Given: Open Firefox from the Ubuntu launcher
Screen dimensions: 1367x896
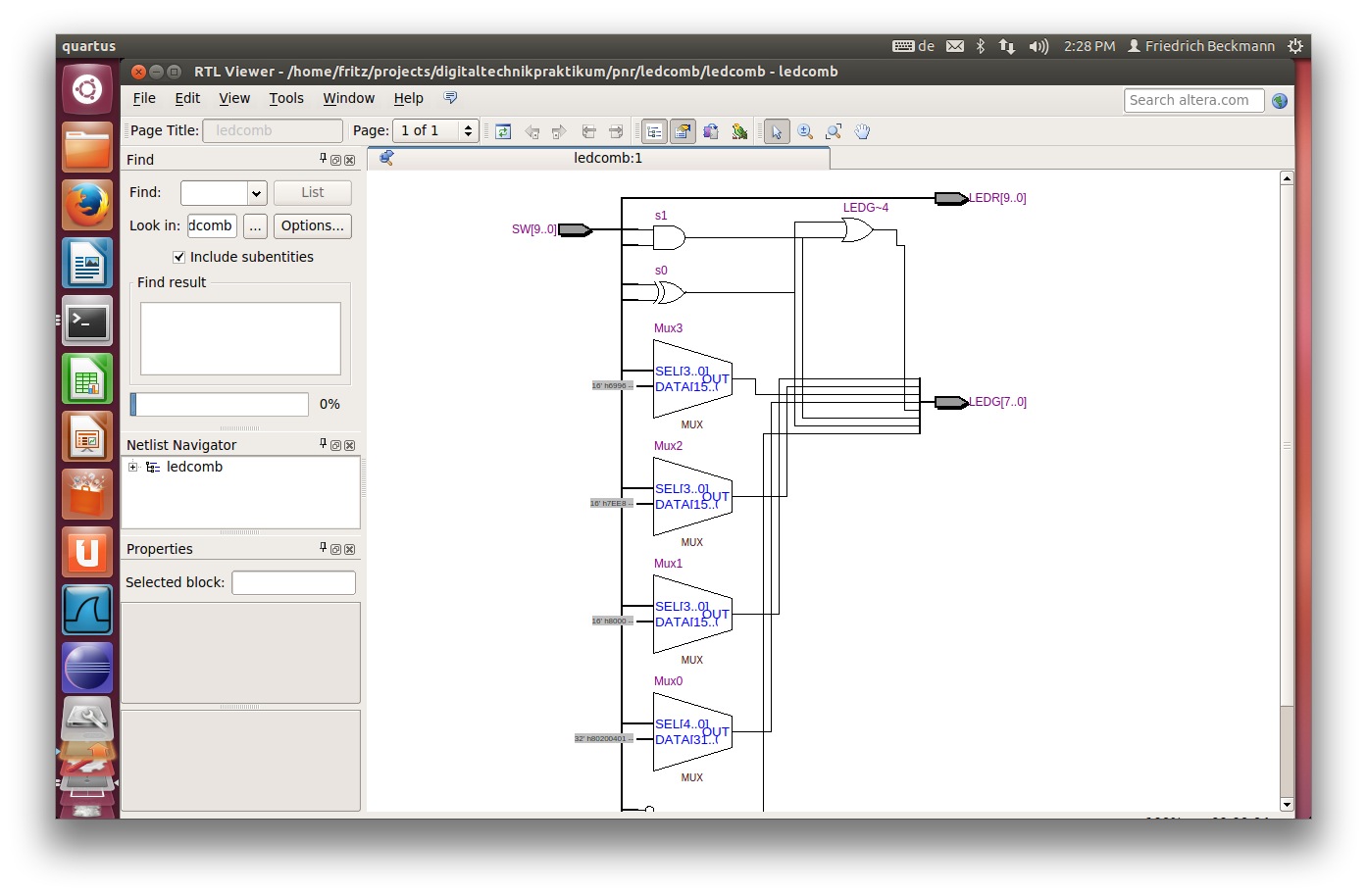Looking at the screenshot, I should pyautogui.click(x=87, y=205).
